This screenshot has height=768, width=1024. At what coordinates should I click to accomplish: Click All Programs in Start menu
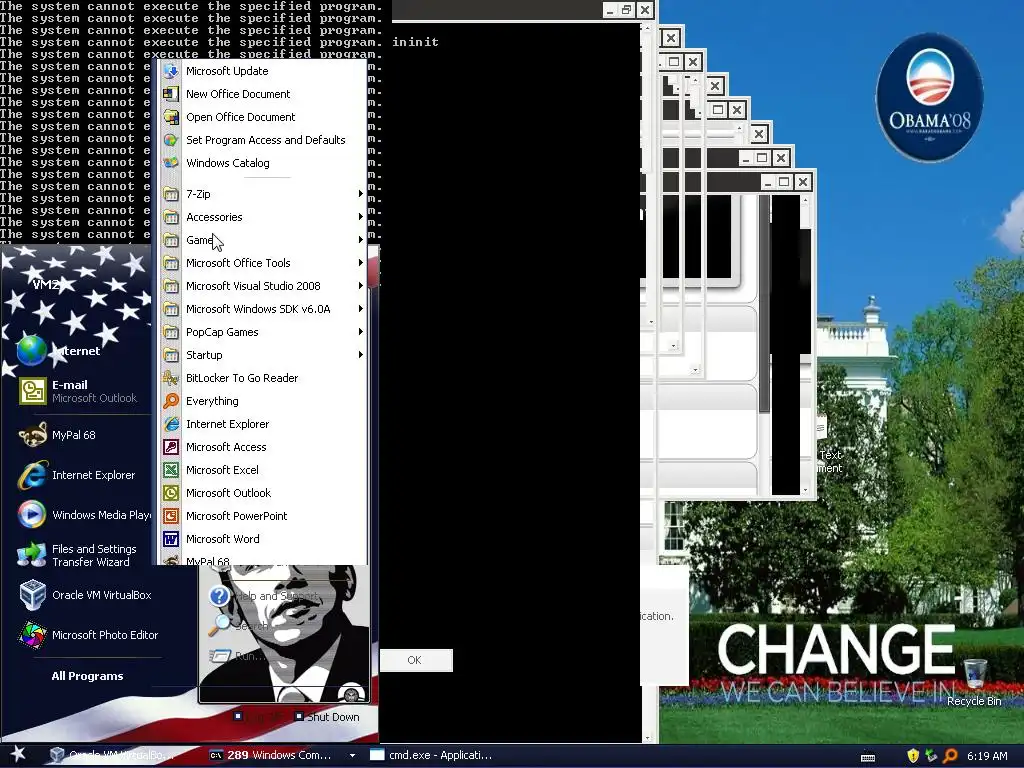pyautogui.click(x=88, y=676)
